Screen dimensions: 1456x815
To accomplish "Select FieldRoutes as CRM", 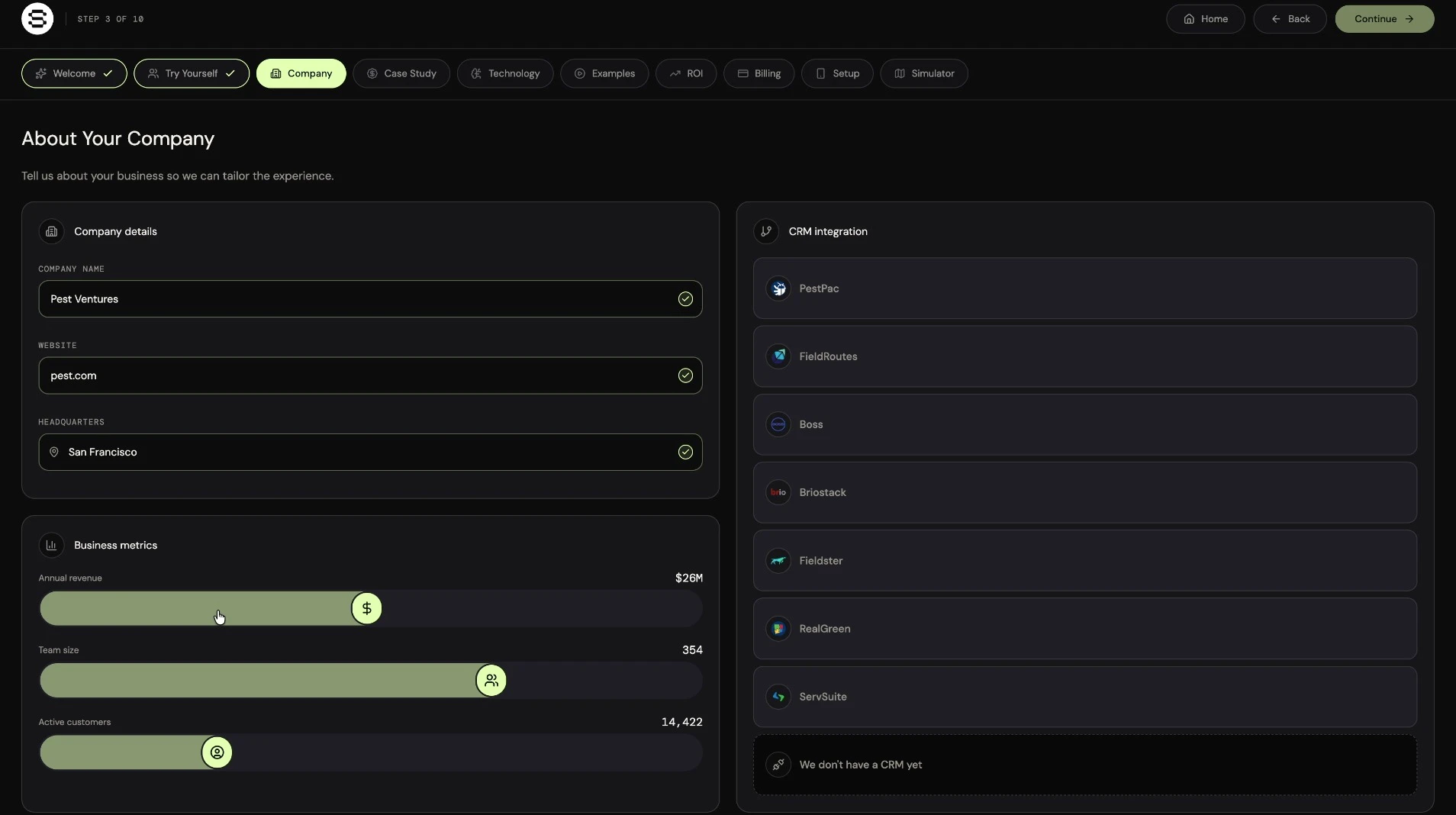I will point(1084,356).
